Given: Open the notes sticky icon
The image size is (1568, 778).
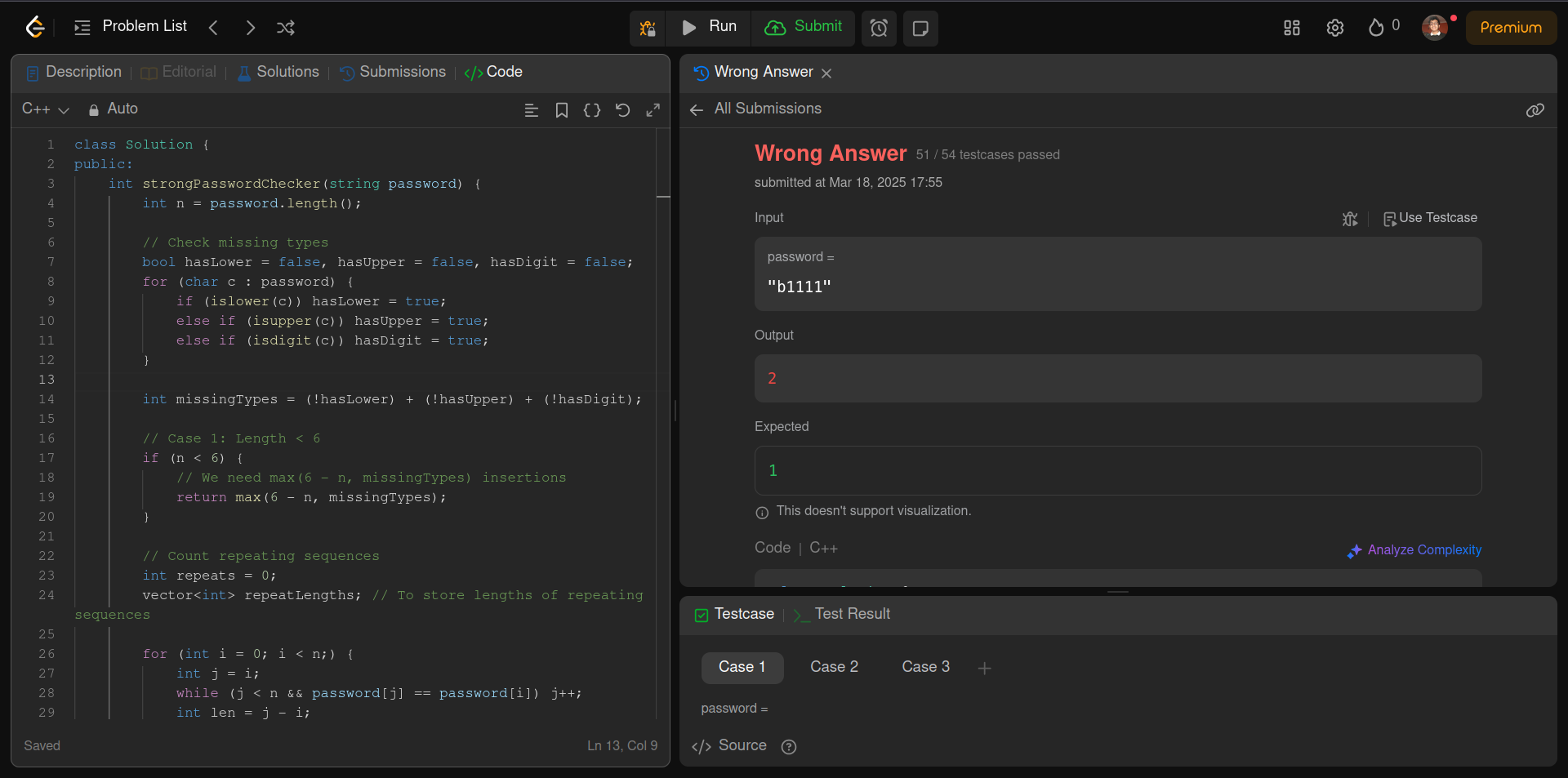Looking at the screenshot, I should (920, 28).
